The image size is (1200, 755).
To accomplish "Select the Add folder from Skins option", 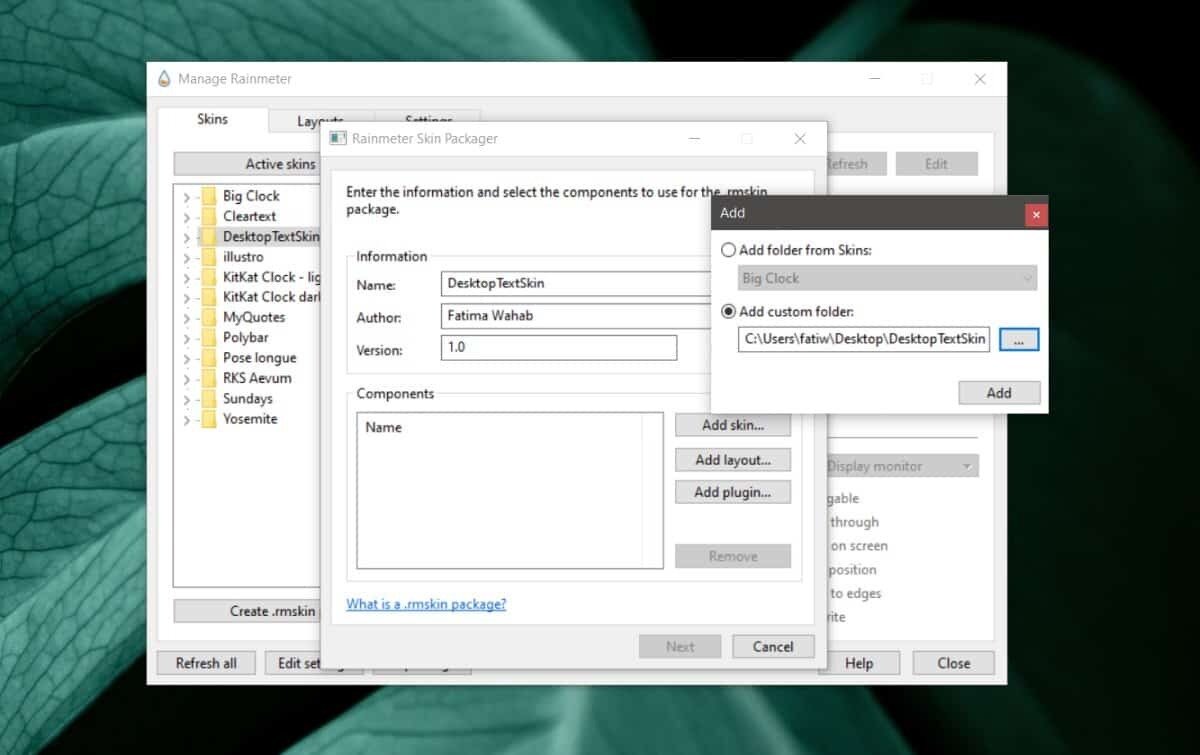I will (x=728, y=250).
